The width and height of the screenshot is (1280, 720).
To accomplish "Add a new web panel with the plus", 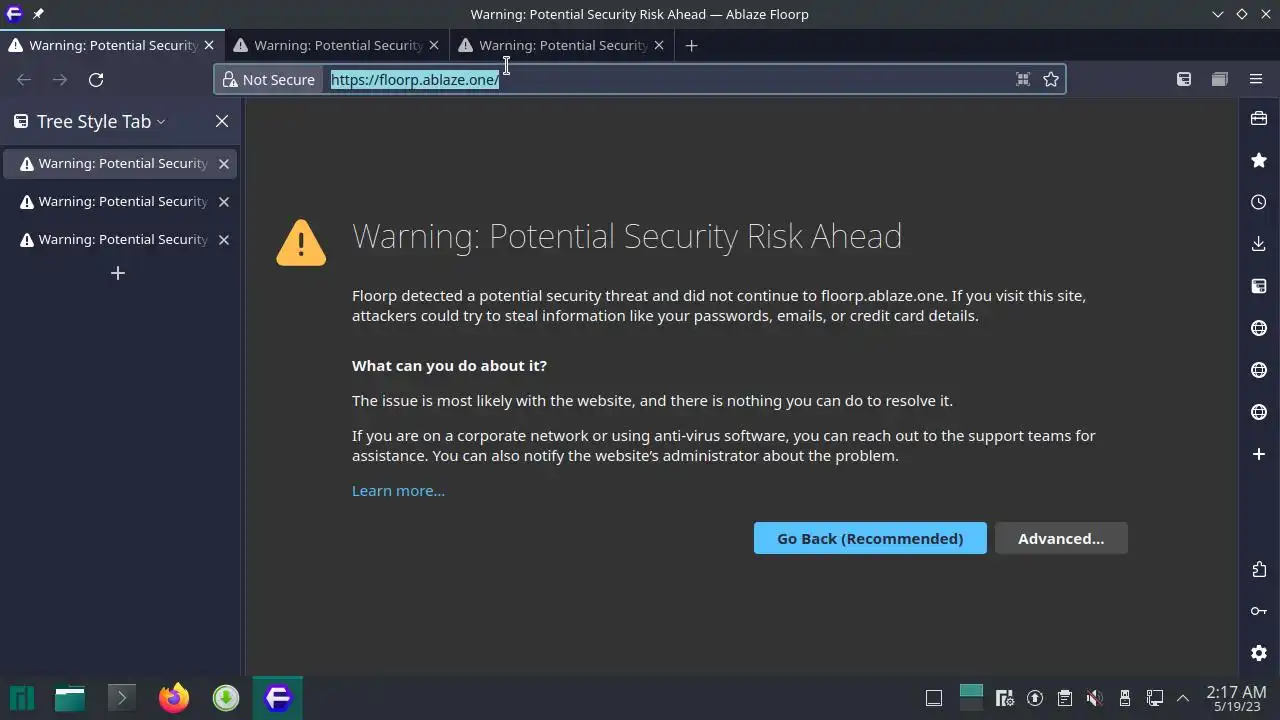I will 1259,454.
